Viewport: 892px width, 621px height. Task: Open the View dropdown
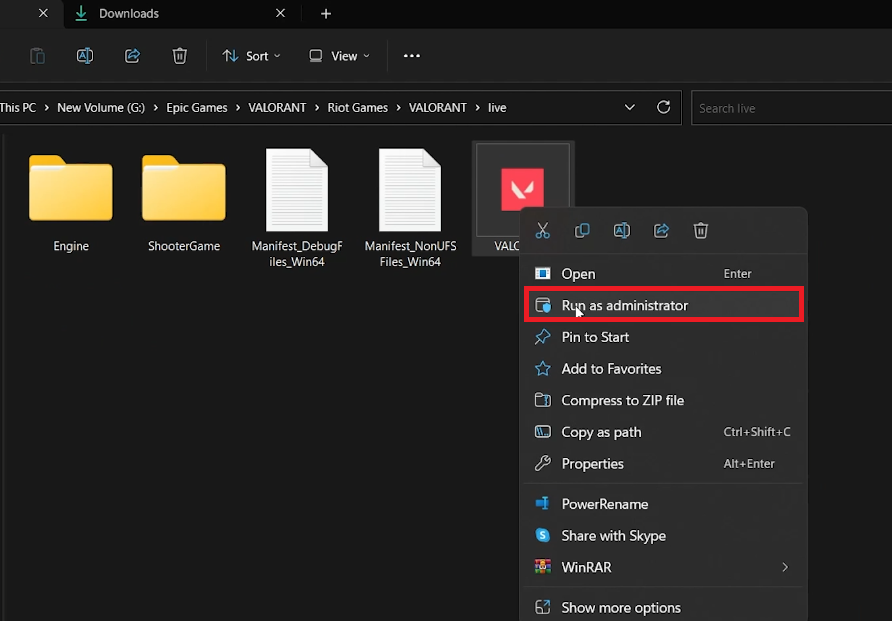(x=340, y=56)
